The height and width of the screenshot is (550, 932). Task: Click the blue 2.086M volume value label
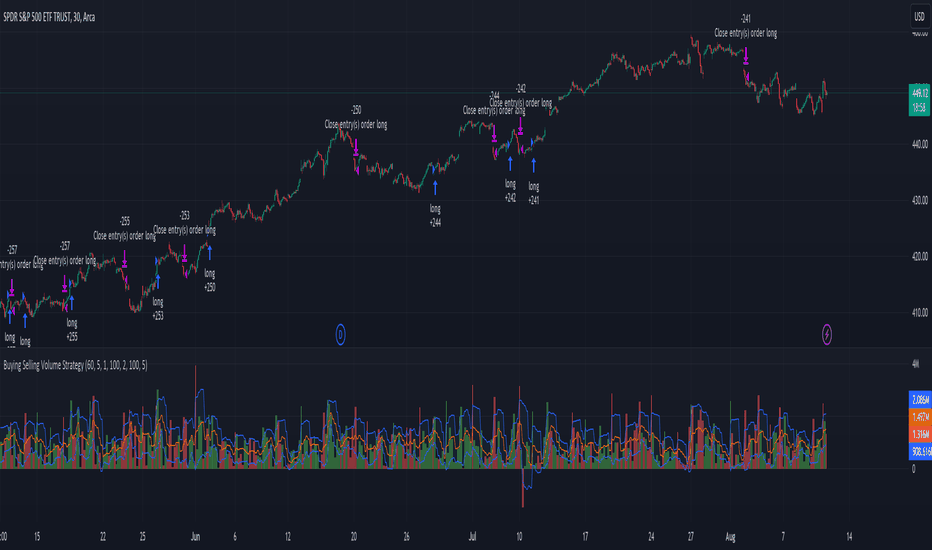[920, 400]
